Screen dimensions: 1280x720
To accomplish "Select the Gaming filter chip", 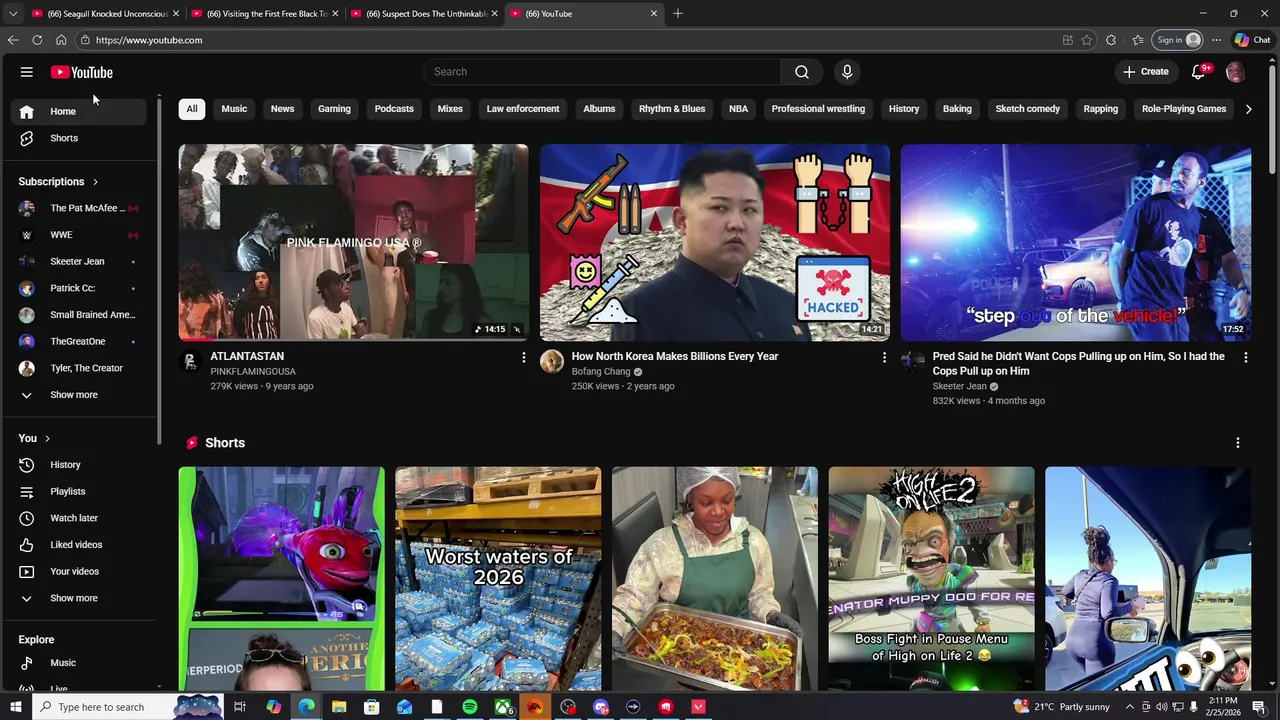I will pyautogui.click(x=334, y=109).
